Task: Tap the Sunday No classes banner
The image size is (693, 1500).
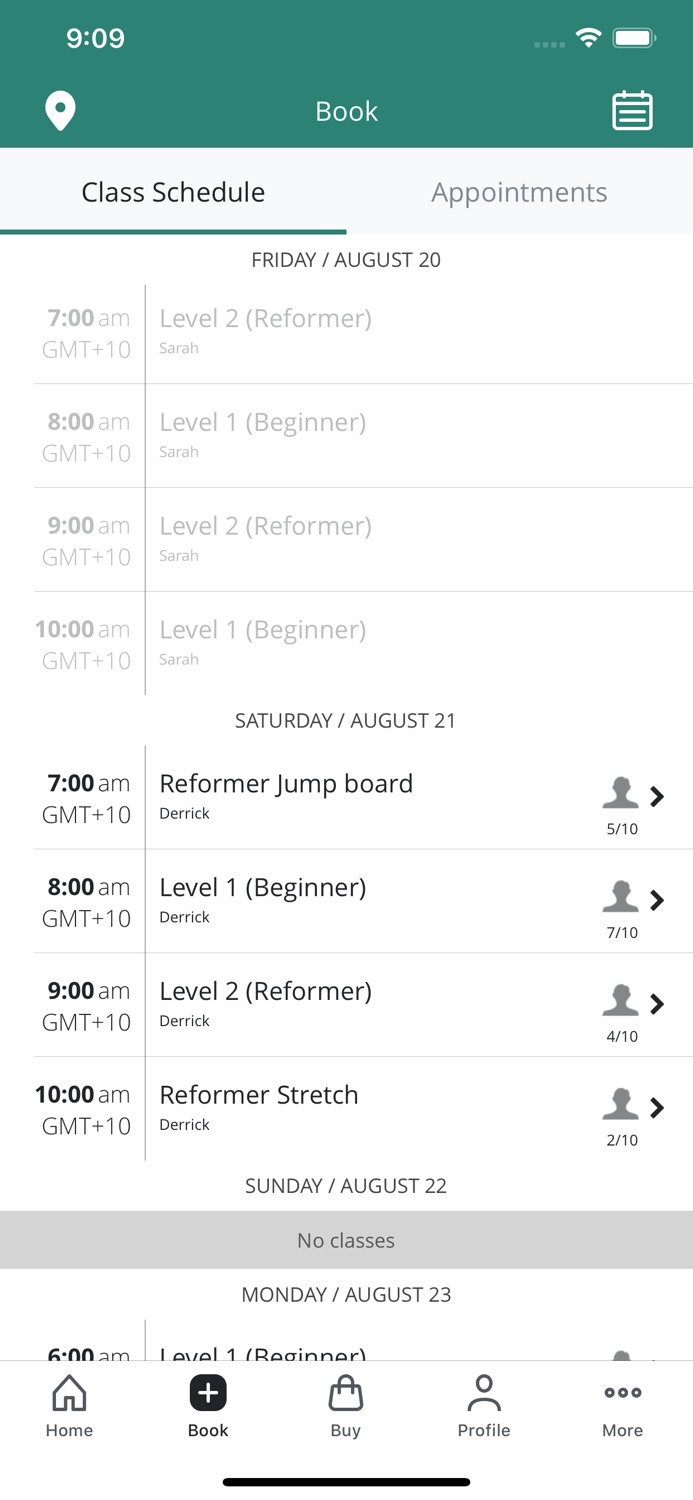Action: point(346,1240)
